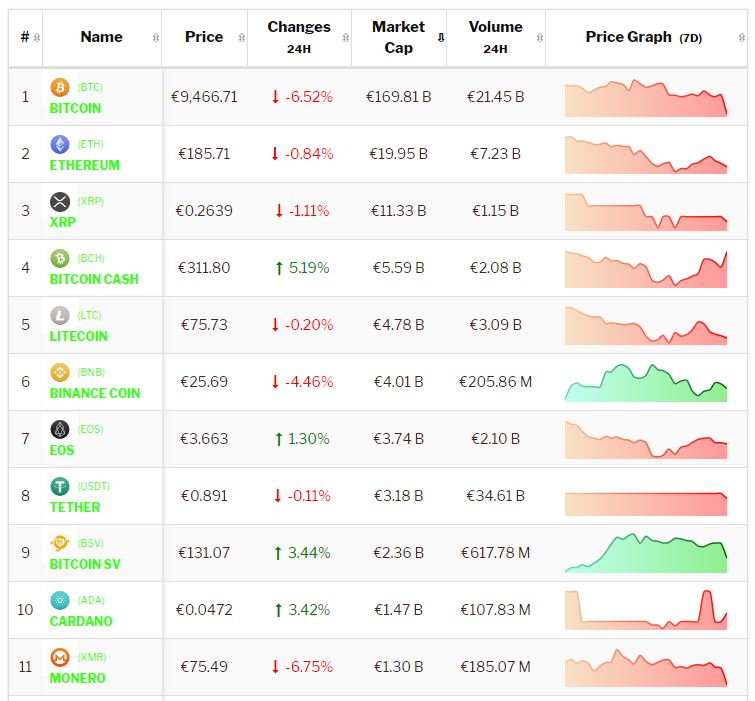Click the Ethereum logo icon
The image size is (755, 701).
(60, 145)
